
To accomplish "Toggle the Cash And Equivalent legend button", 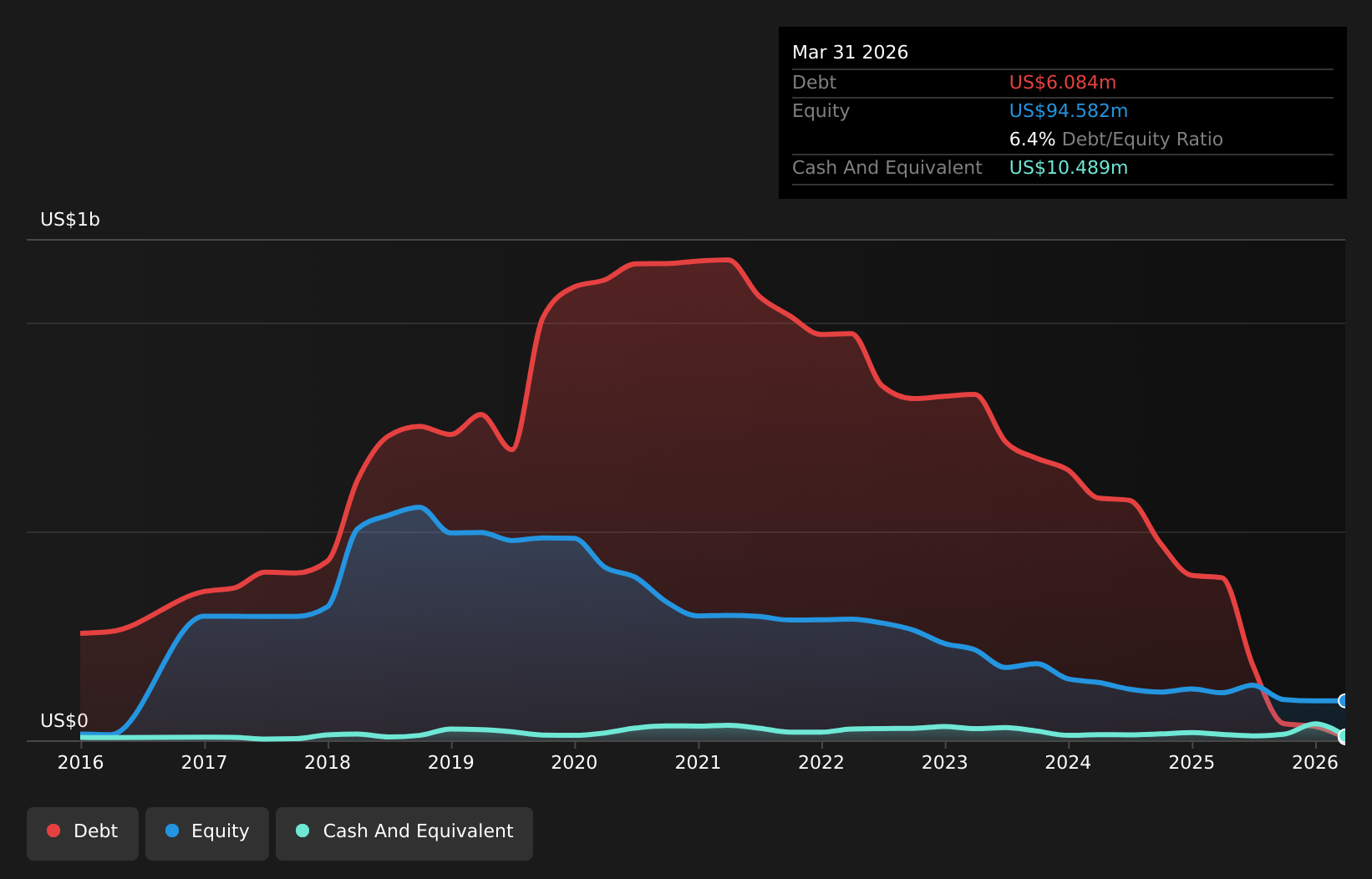I will coord(404,833).
